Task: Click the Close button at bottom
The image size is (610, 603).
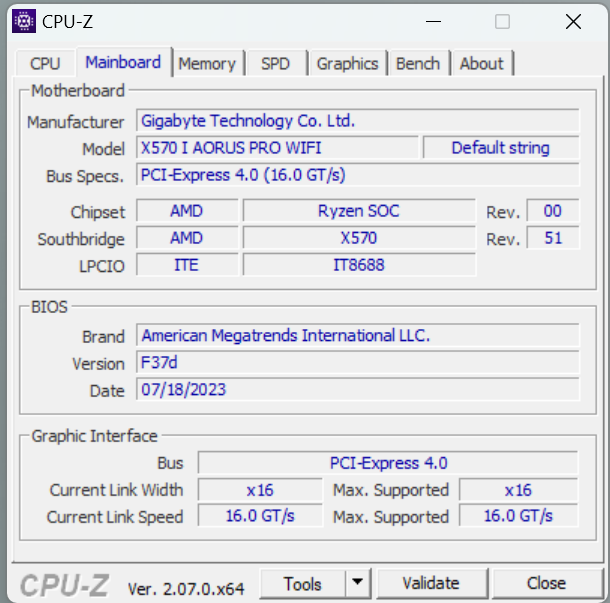Action: click(546, 583)
